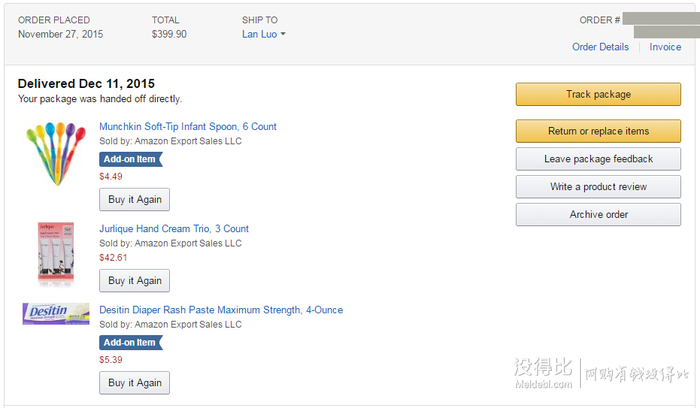700x408 pixels.
Task: Click Leave package feedback button
Action: (598, 159)
